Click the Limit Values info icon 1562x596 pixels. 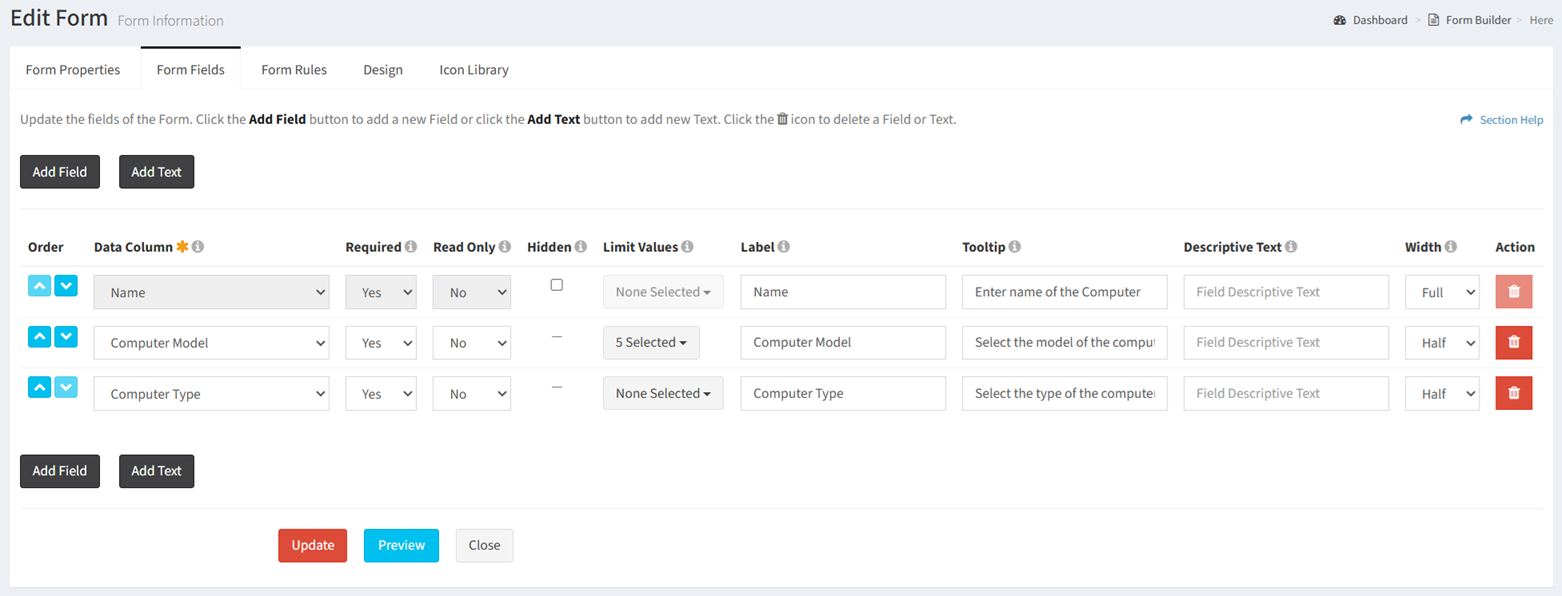tap(688, 247)
